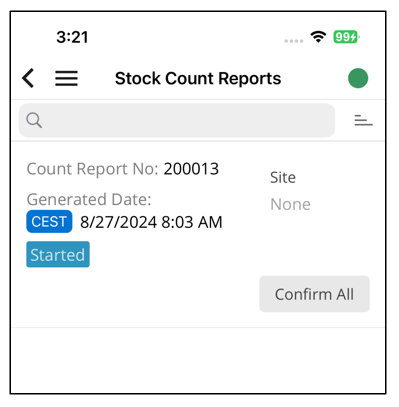The width and height of the screenshot is (399, 407).
Task: Tap the Wi-Fi status icon
Action: coord(318,37)
